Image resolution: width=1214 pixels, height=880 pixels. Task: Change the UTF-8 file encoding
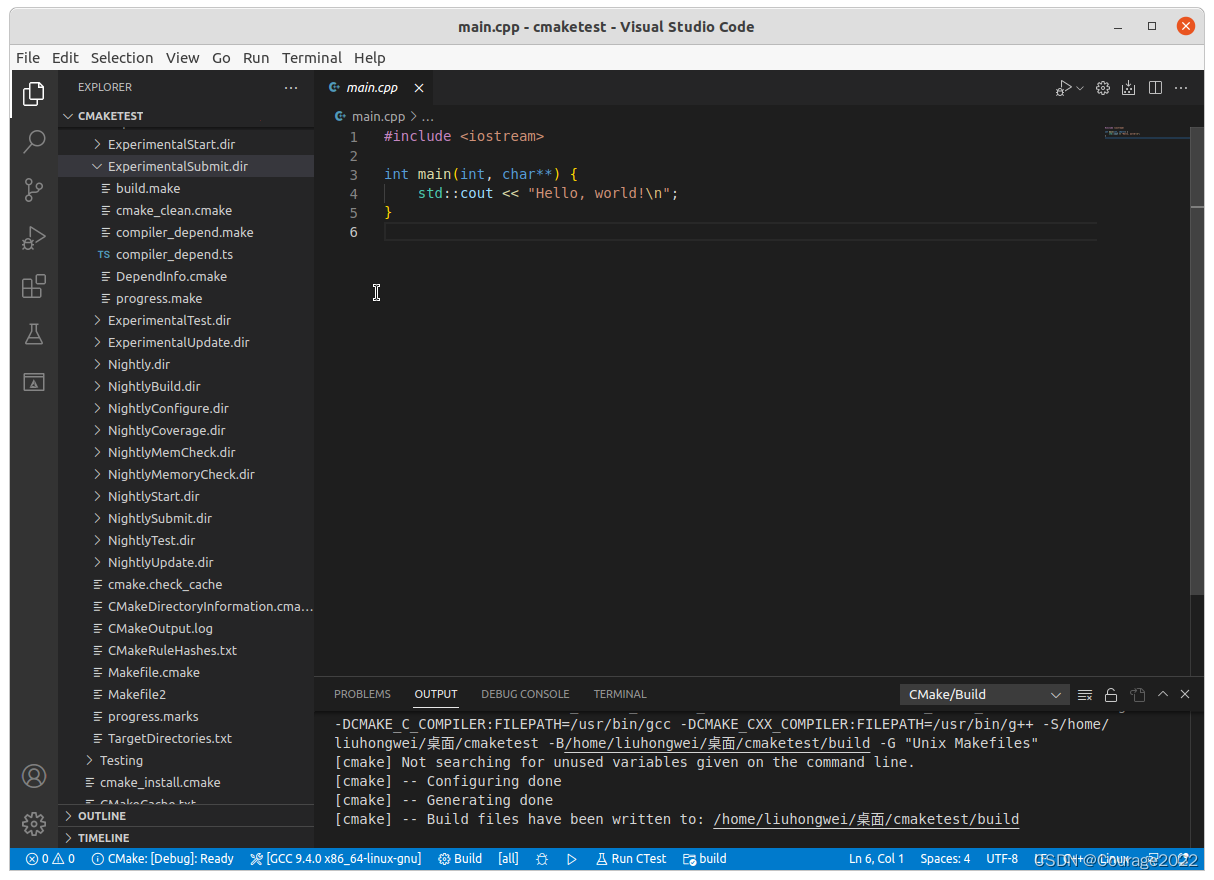[x=1002, y=859]
